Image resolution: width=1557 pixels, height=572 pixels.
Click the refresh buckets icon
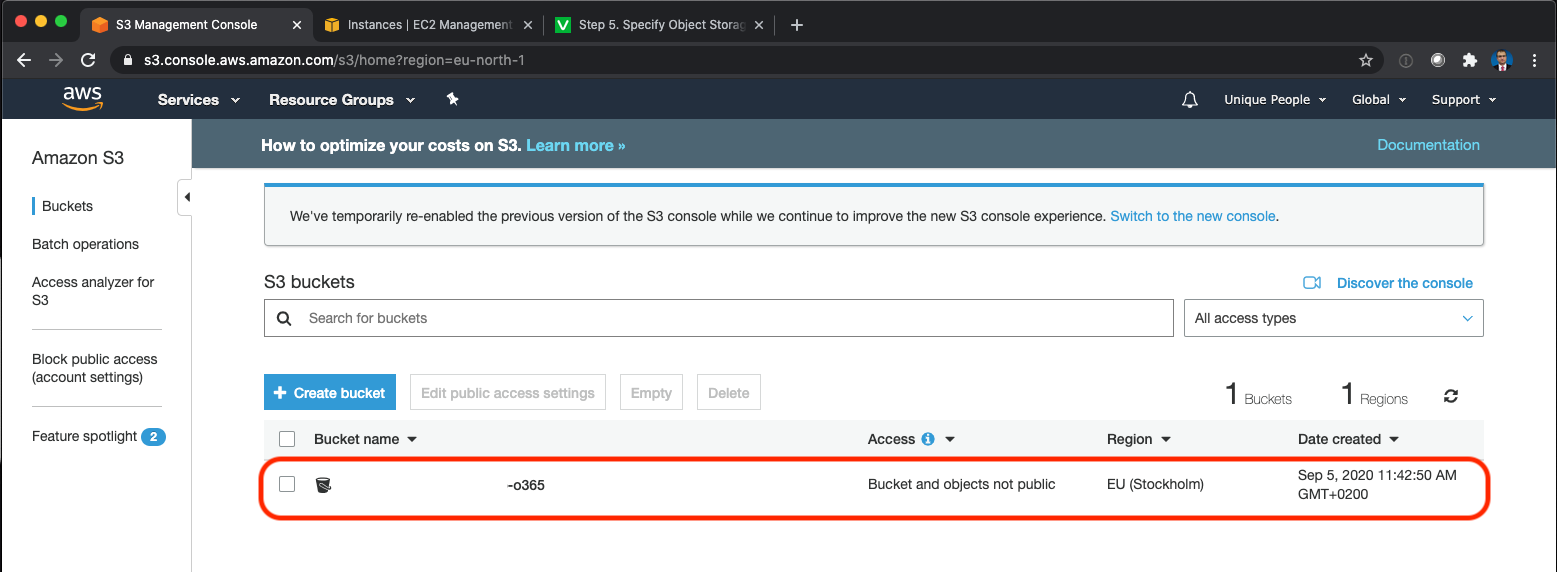click(1451, 396)
